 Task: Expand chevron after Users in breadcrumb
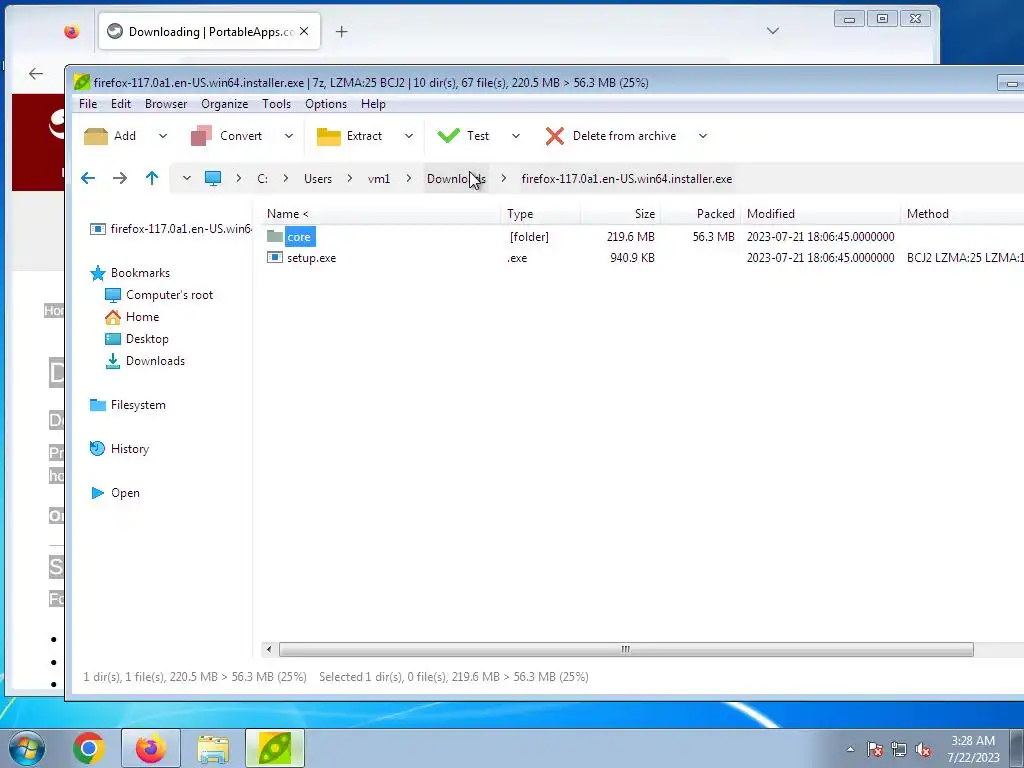pos(350,178)
